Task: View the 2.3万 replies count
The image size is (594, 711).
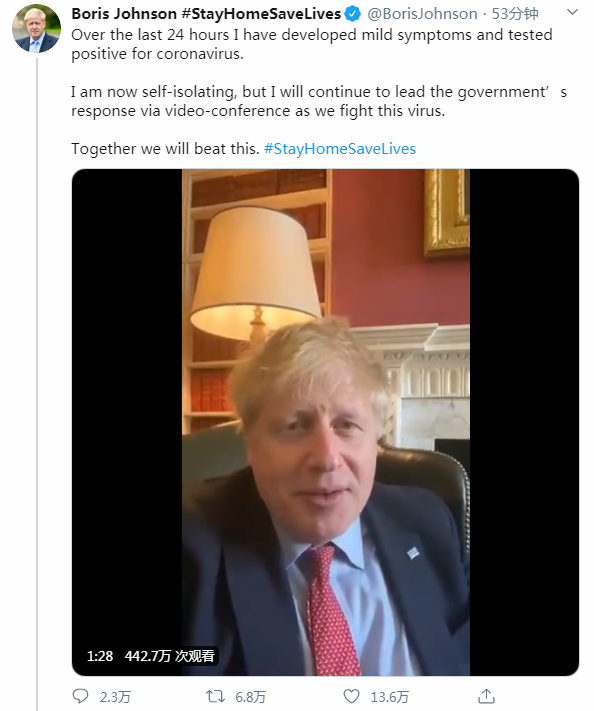Action: [x=115, y=696]
